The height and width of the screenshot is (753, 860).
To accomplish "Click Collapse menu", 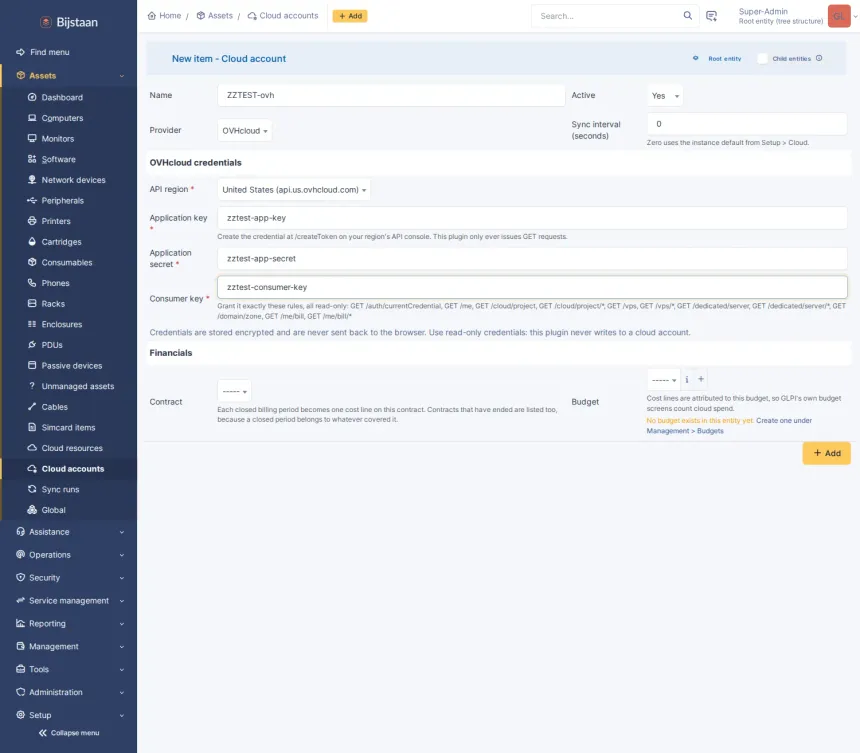I will click(69, 733).
